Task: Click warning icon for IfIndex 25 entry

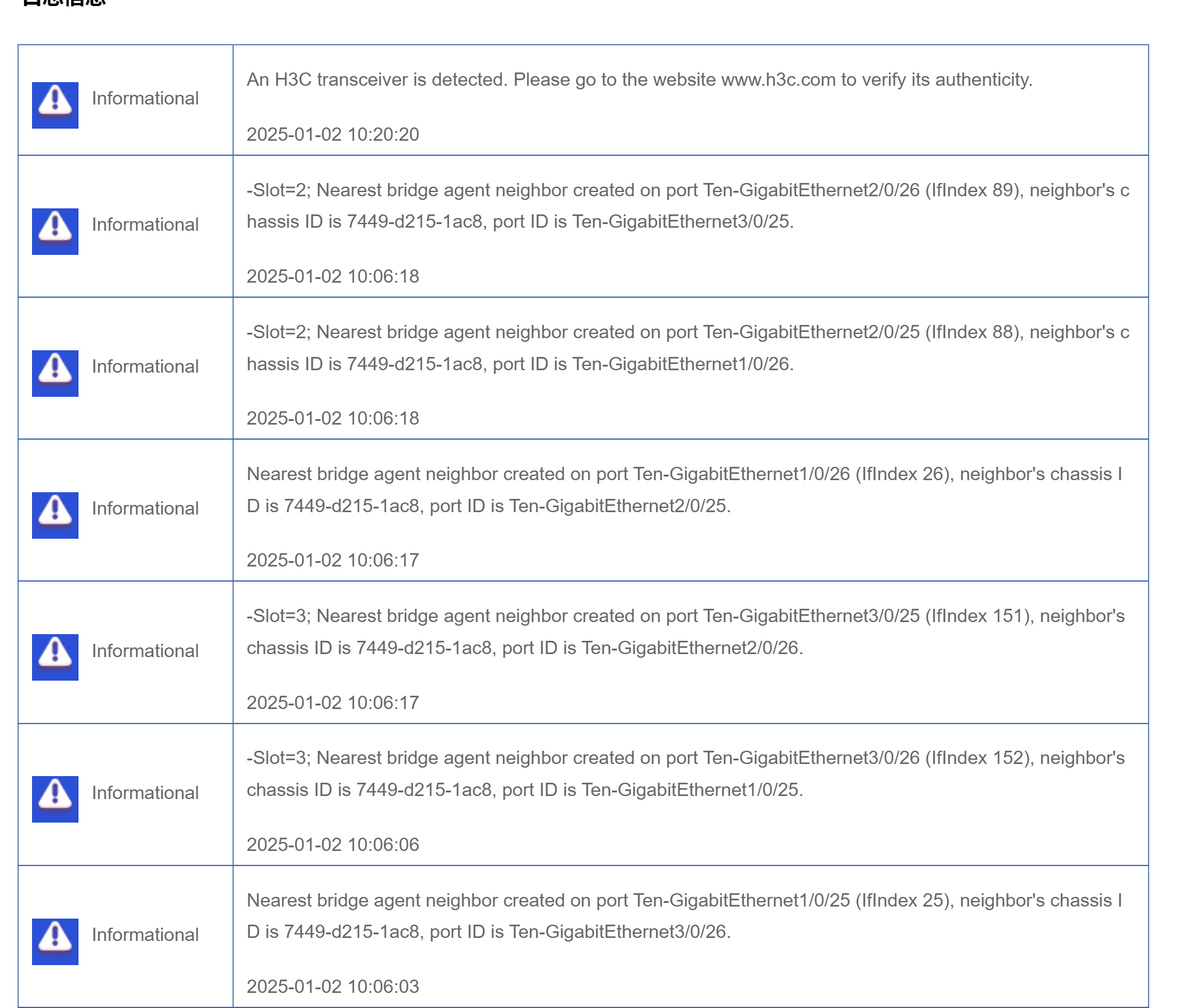Action: (x=55, y=942)
